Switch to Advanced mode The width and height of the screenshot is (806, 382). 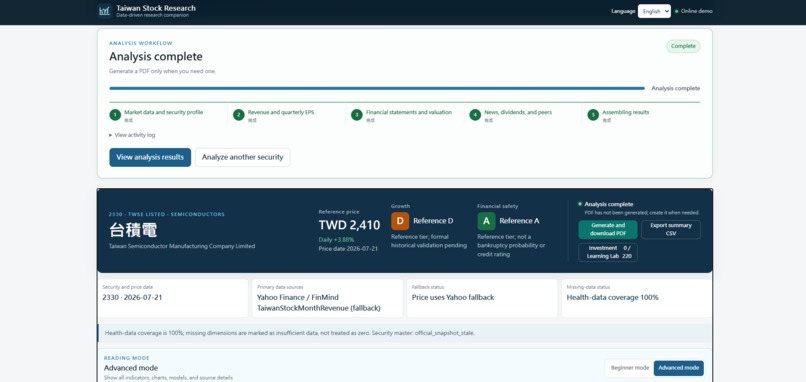pos(679,368)
